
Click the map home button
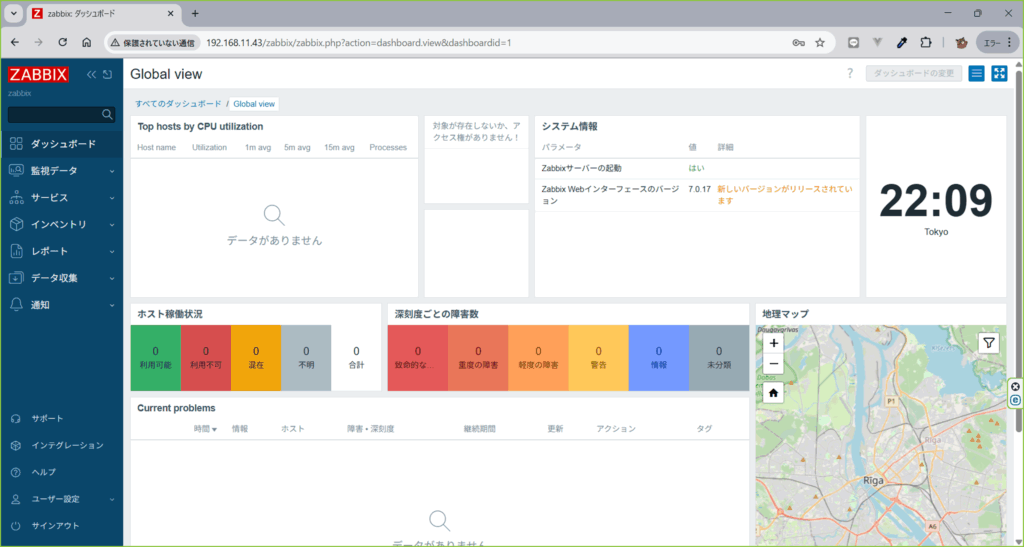coord(774,393)
